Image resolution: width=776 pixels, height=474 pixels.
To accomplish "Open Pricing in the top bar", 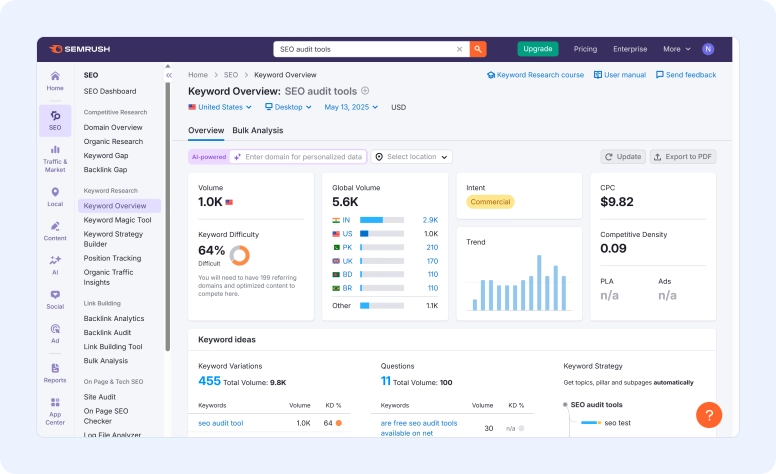I will tap(585, 49).
